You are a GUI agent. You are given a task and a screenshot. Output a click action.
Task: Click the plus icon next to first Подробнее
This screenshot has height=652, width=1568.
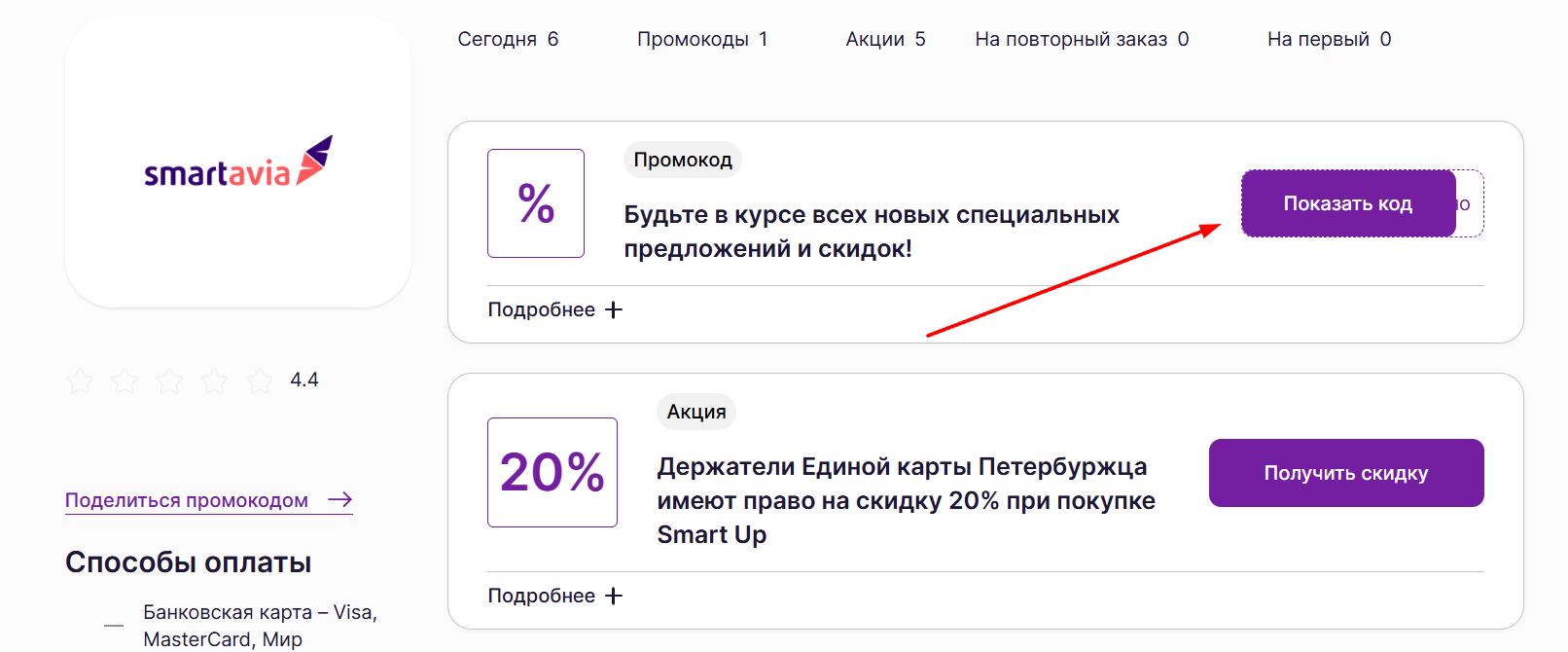click(x=614, y=308)
